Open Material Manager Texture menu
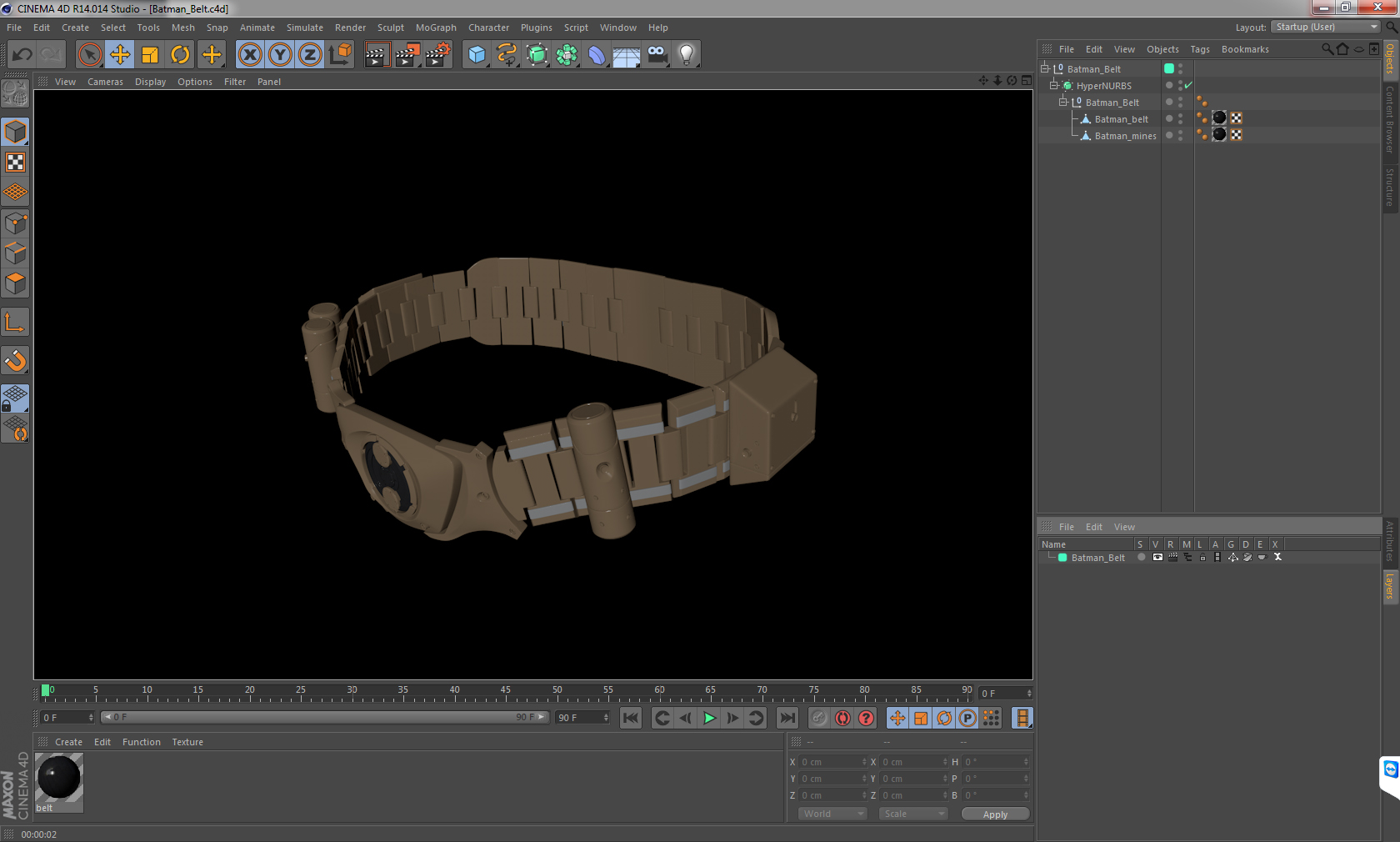The width and height of the screenshot is (1400, 842). [x=187, y=742]
